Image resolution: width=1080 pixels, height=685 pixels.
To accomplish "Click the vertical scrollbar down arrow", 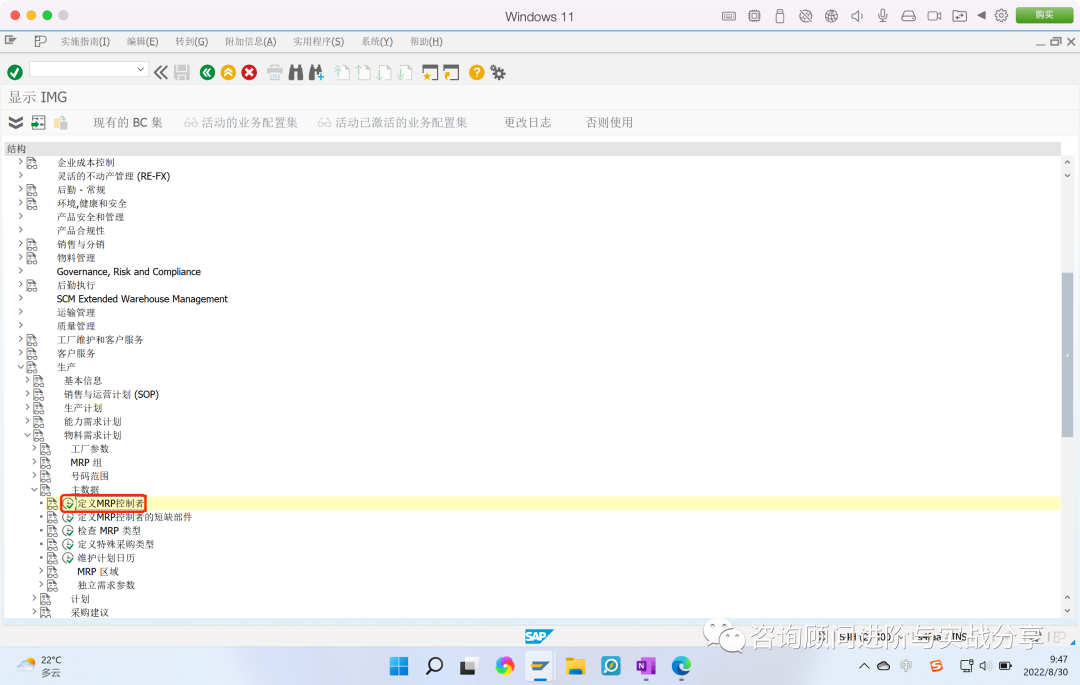I will 1068,609.
